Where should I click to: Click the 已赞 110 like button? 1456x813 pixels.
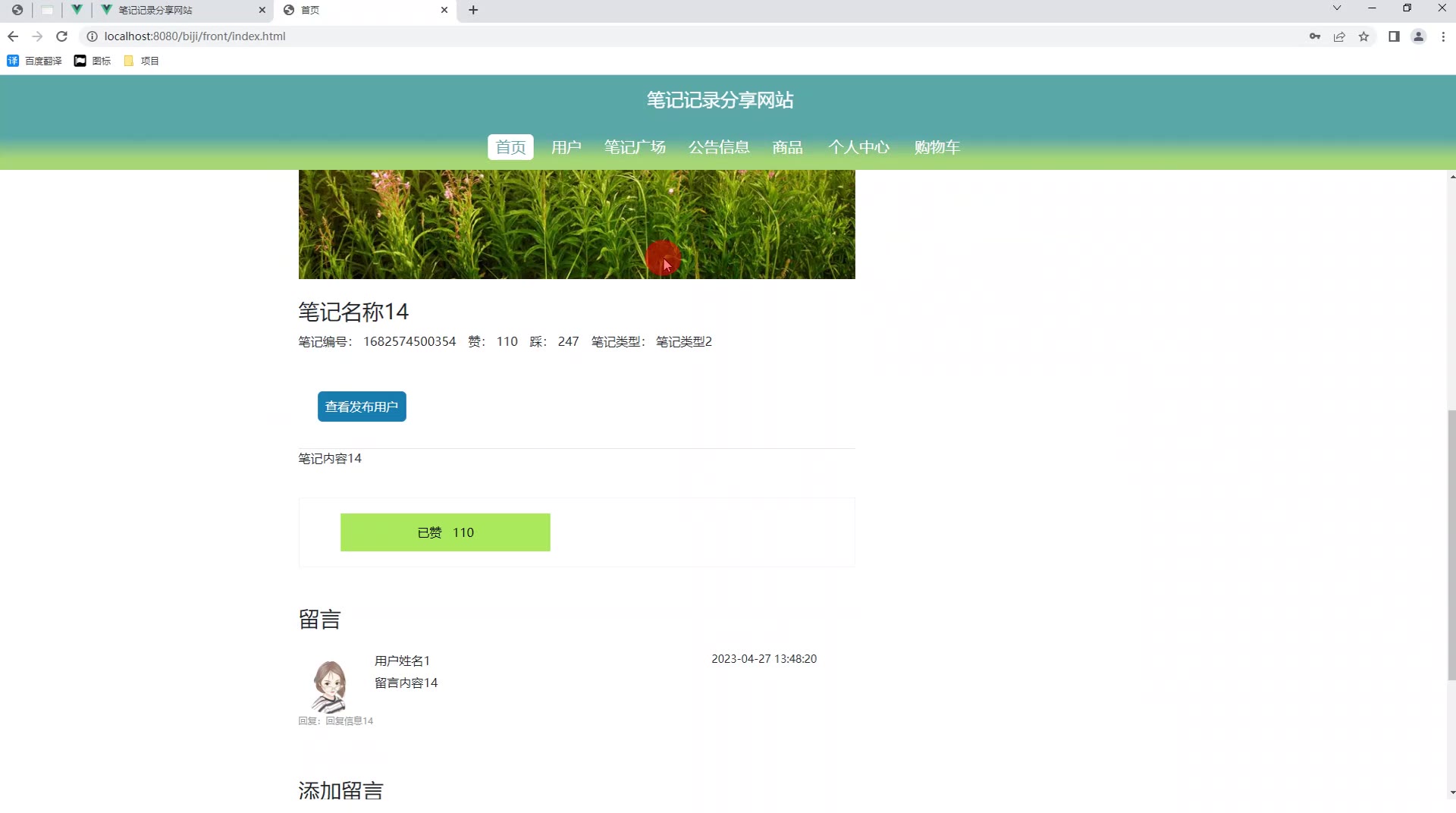[x=445, y=532]
